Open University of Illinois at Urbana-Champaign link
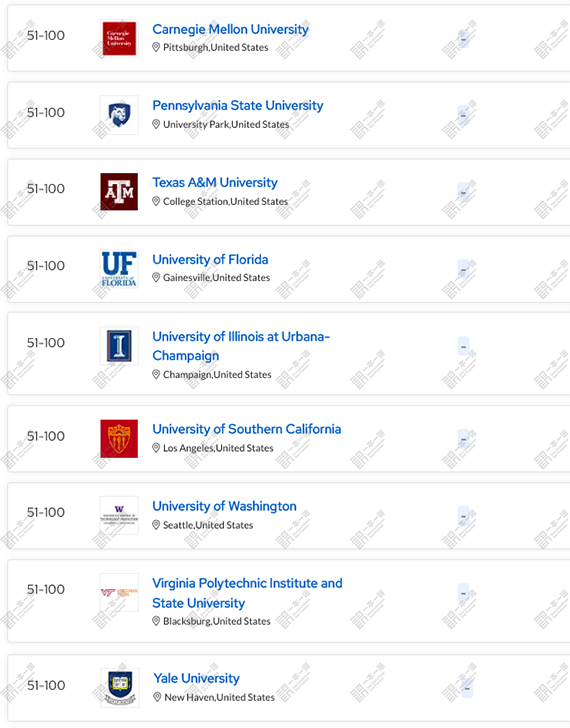Viewport: 570px width, 728px height. [241, 346]
